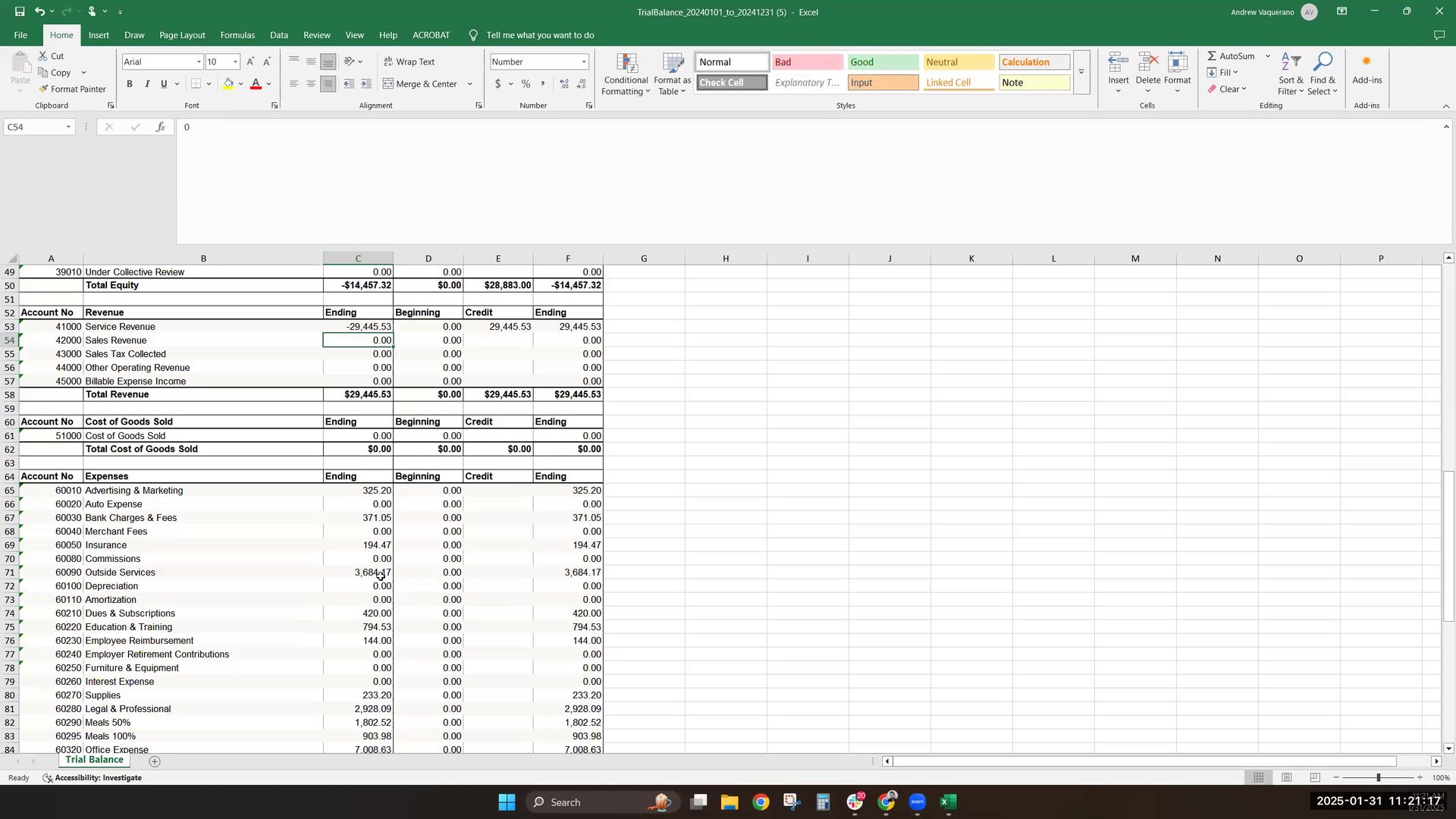
Task: Toggle Wrap Text on the cell
Action: pos(409,62)
